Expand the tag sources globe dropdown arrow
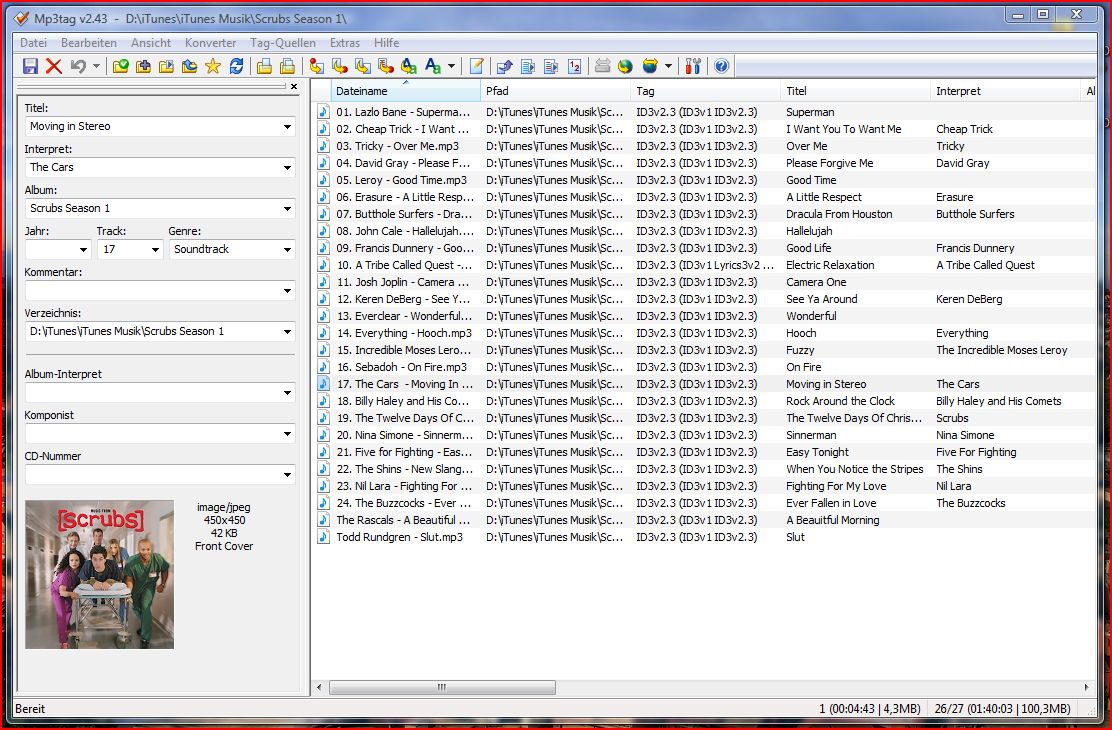This screenshot has height=730, width=1112. pyautogui.click(x=668, y=66)
